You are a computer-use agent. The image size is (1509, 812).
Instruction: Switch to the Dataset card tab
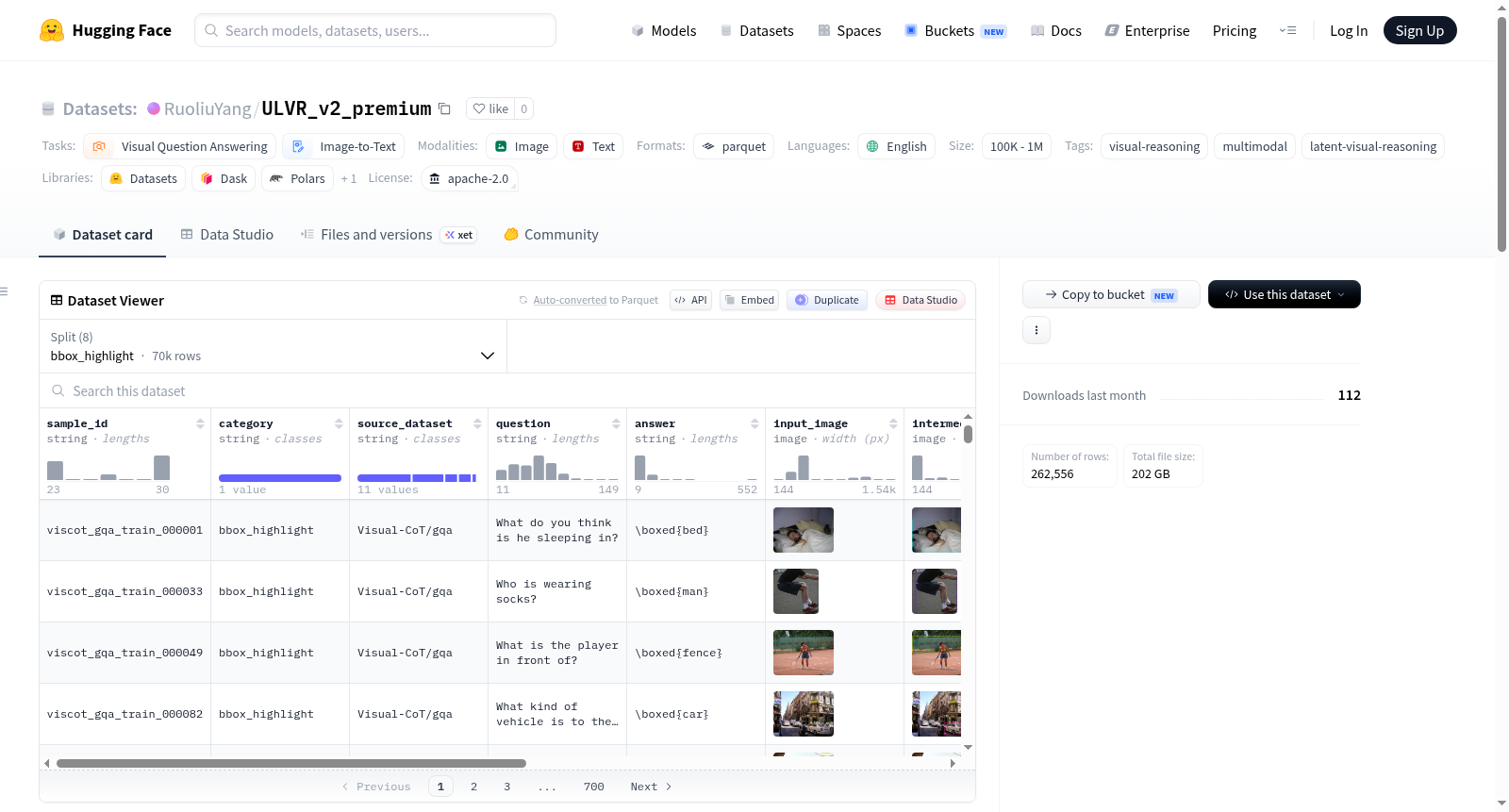103,235
